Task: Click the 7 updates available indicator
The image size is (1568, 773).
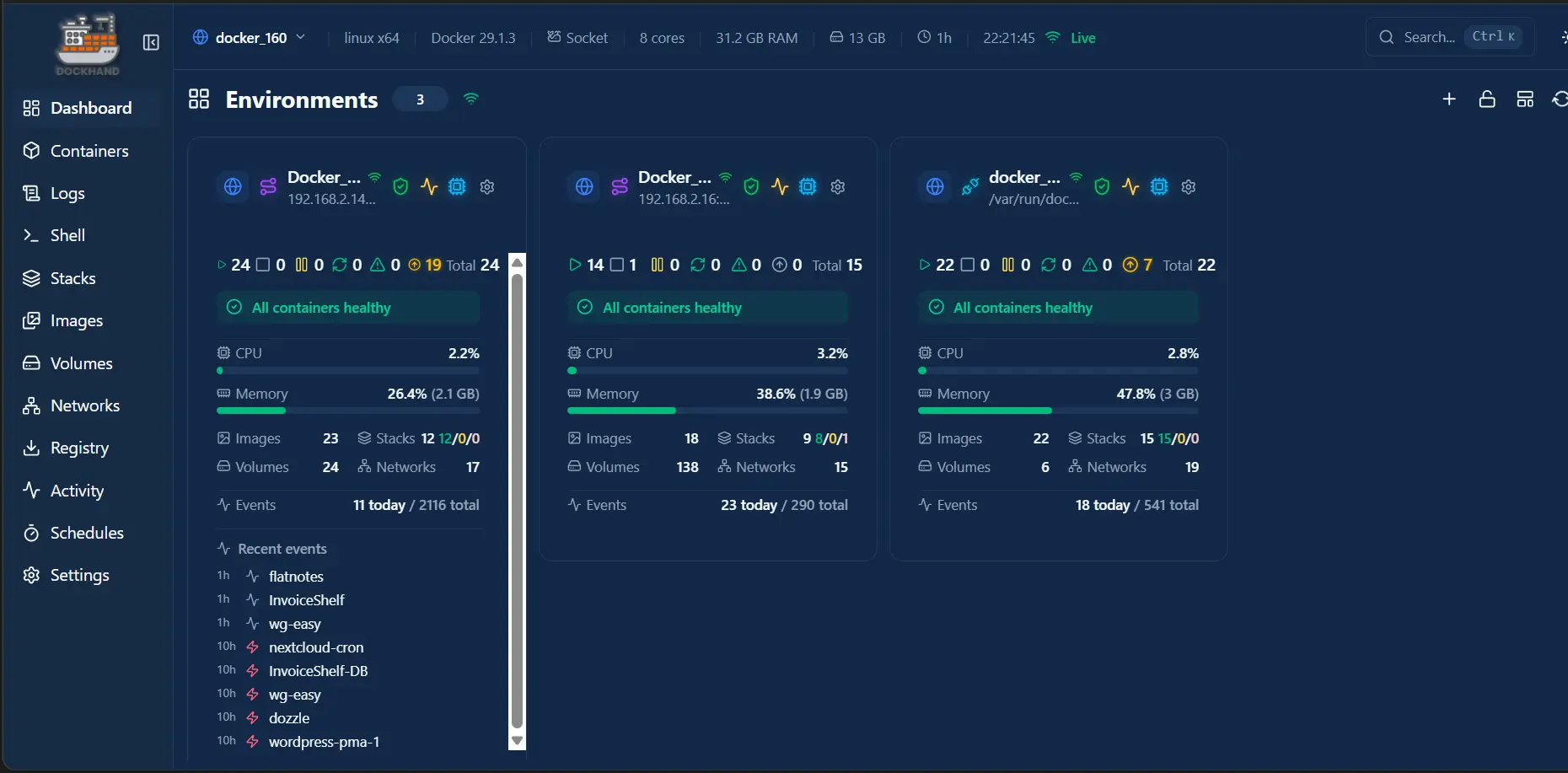Action: [1137, 265]
